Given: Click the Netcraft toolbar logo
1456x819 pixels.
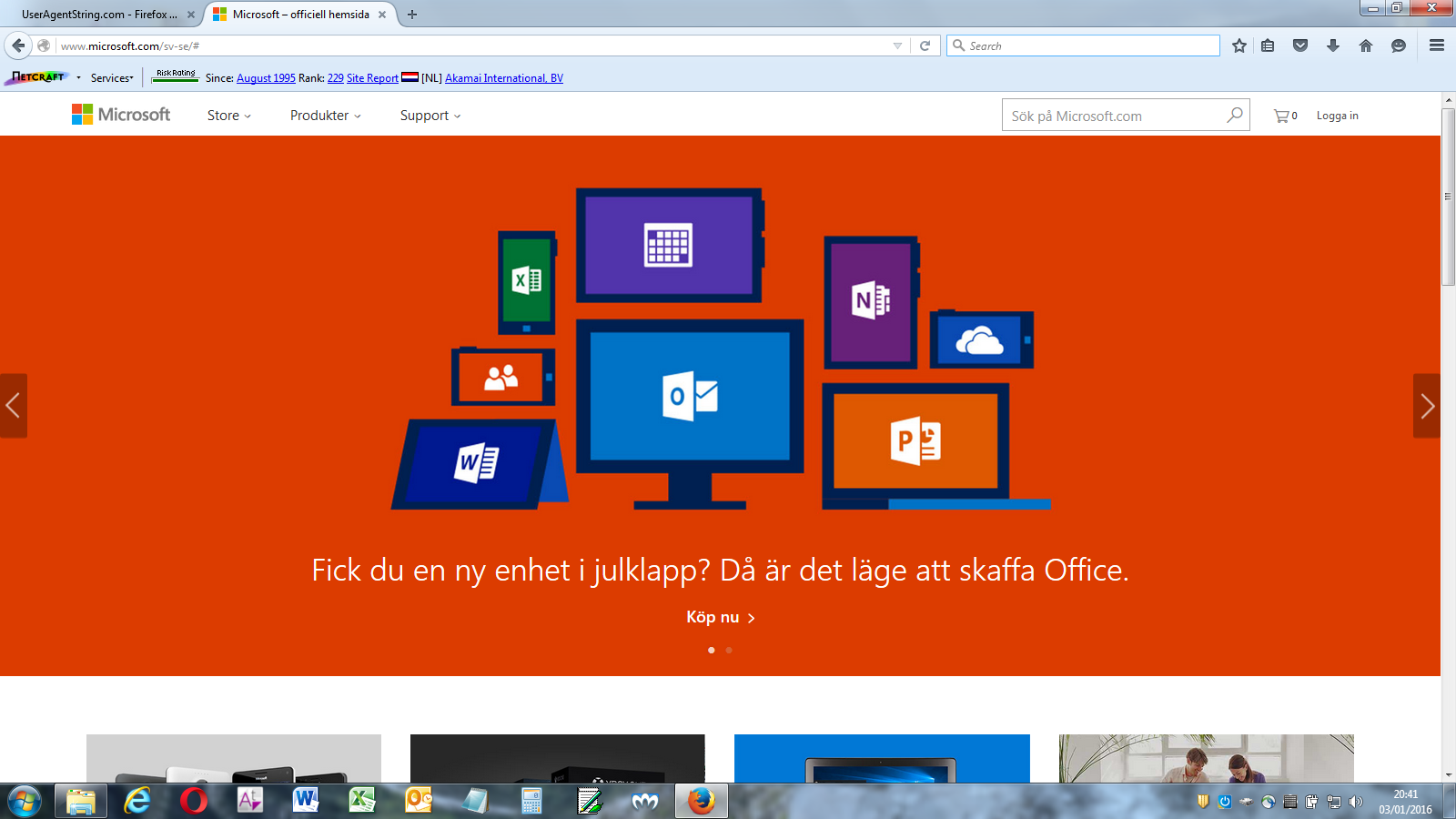Looking at the screenshot, I should (37, 77).
